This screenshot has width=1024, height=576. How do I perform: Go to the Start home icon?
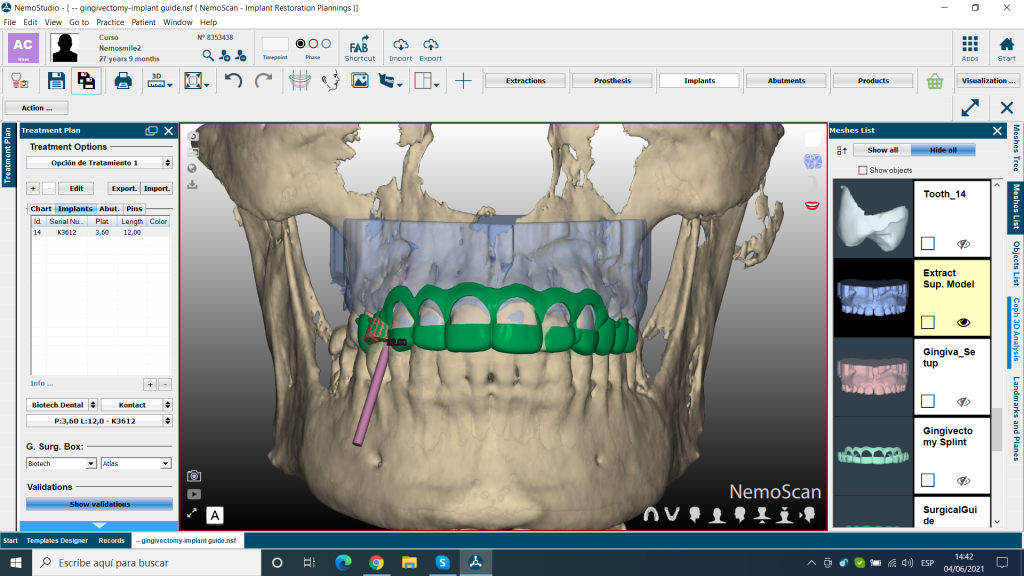pyautogui.click(x=1006, y=48)
